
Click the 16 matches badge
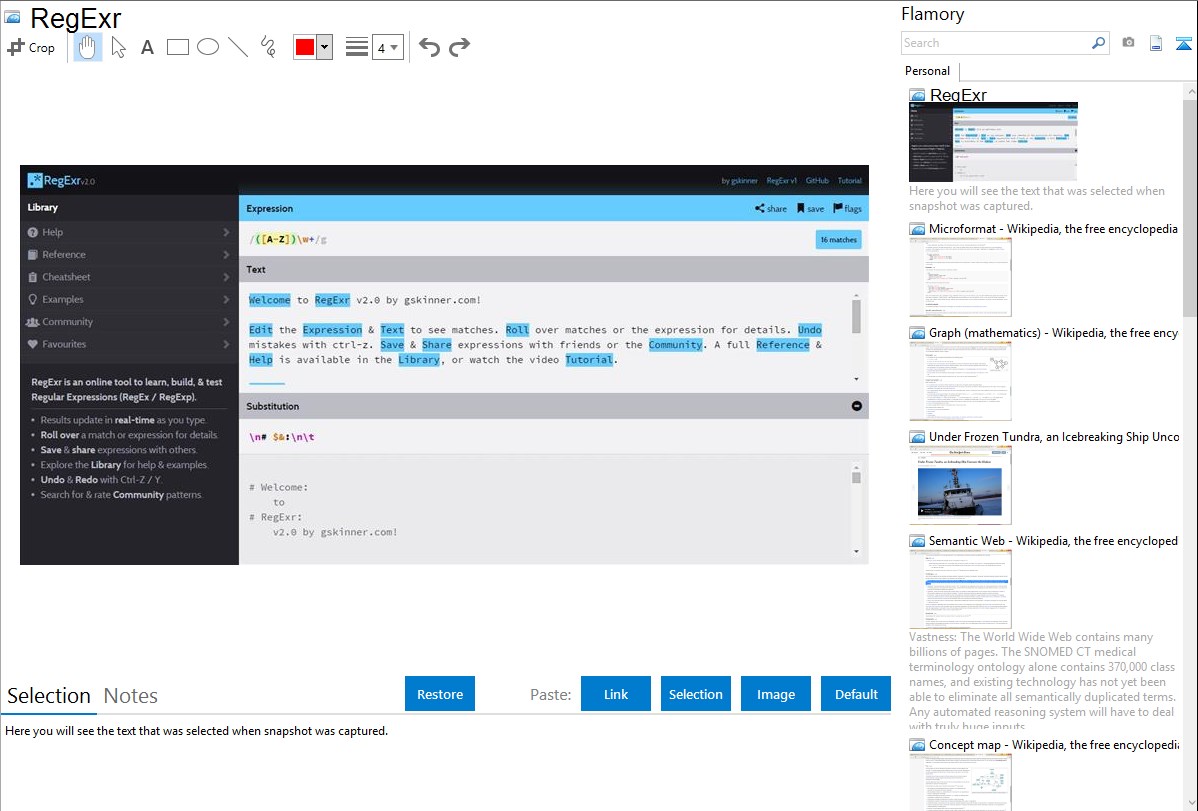(x=838, y=240)
